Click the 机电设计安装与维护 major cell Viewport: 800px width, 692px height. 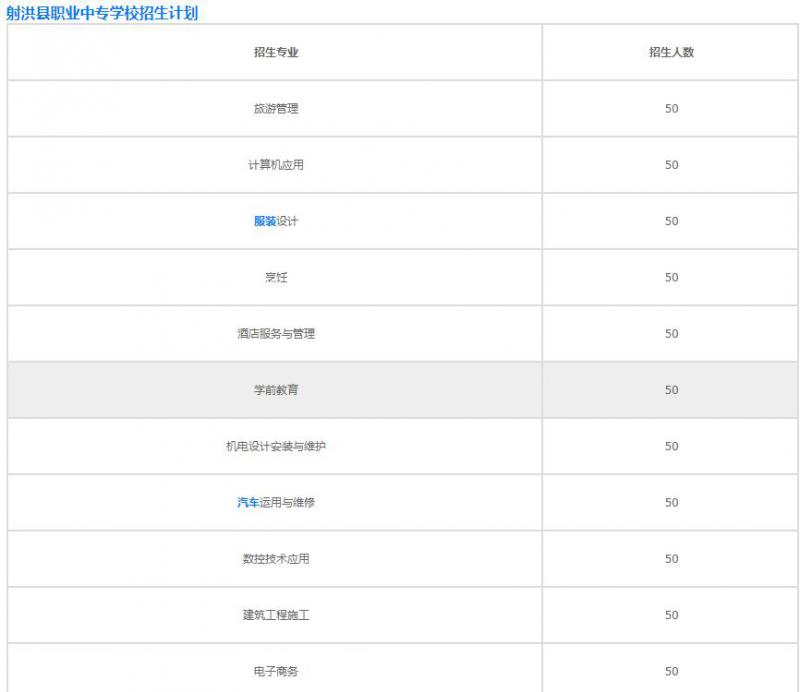pos(276,446)
